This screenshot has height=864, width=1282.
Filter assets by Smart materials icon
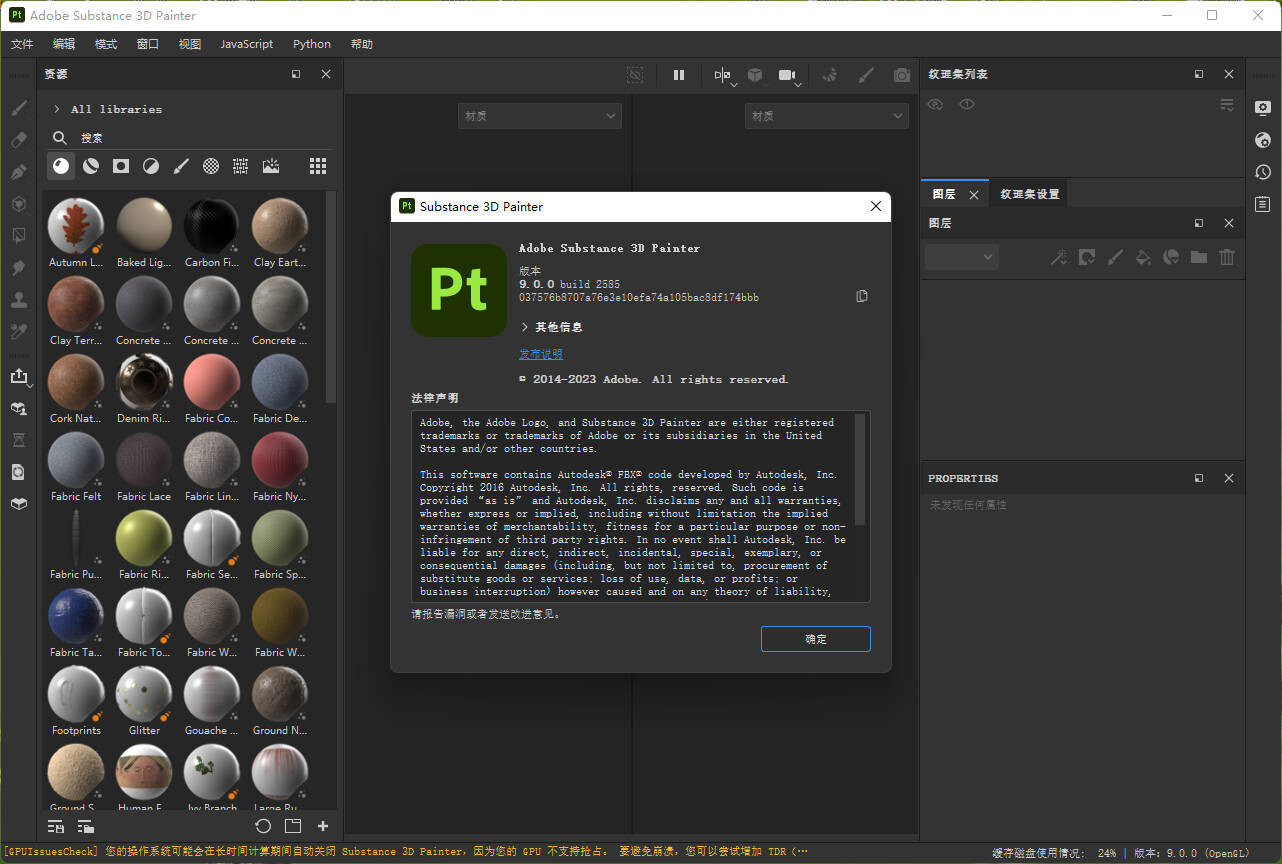(x=91, y=166)
